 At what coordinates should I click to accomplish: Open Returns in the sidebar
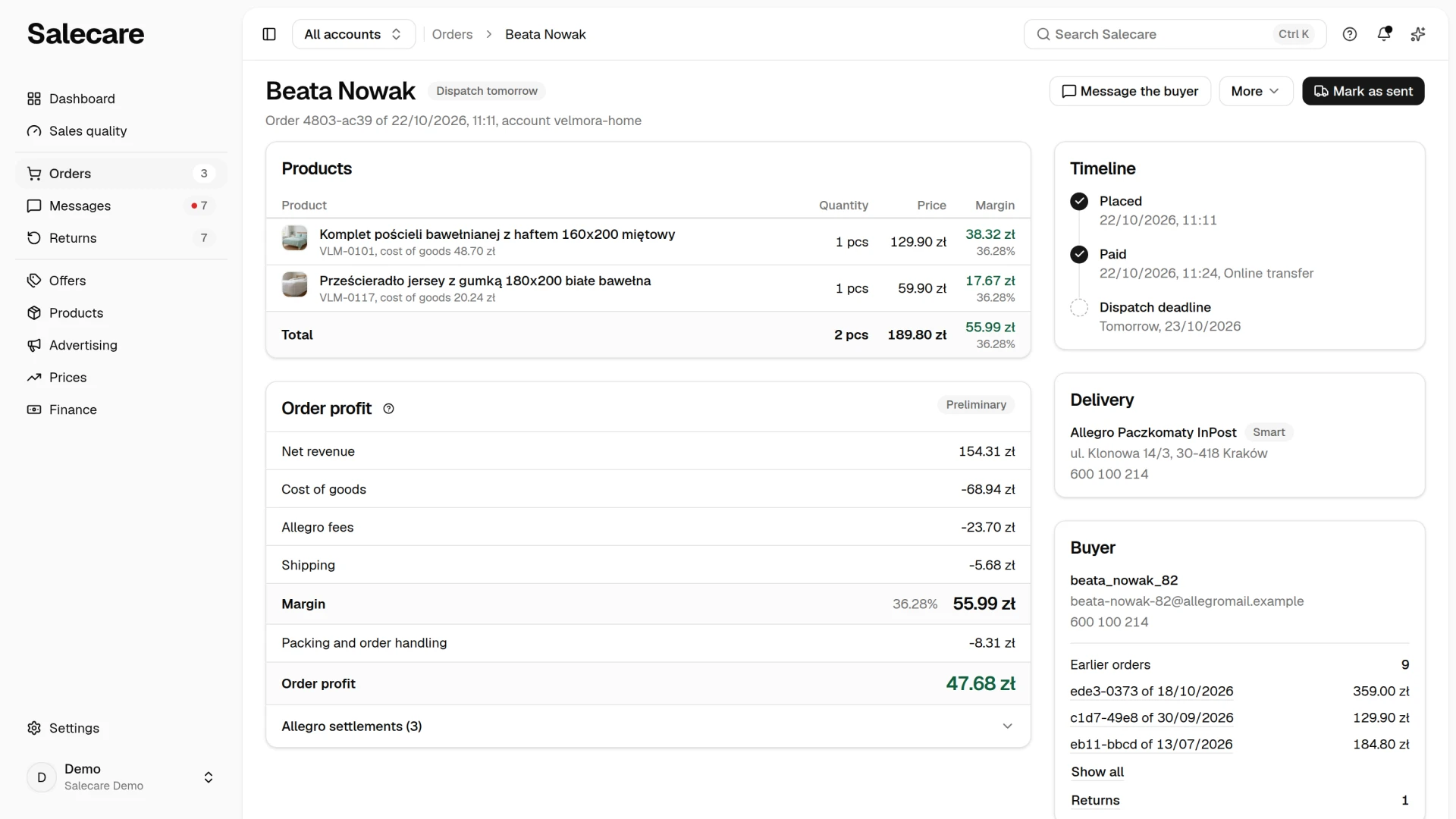click(x=121, y=238)
